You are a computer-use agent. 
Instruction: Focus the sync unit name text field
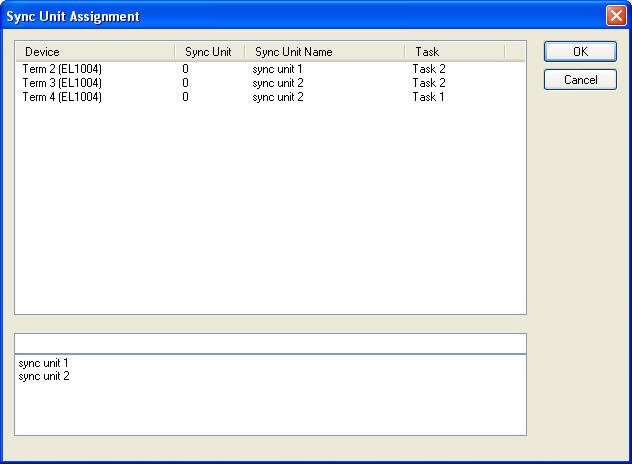270,343
